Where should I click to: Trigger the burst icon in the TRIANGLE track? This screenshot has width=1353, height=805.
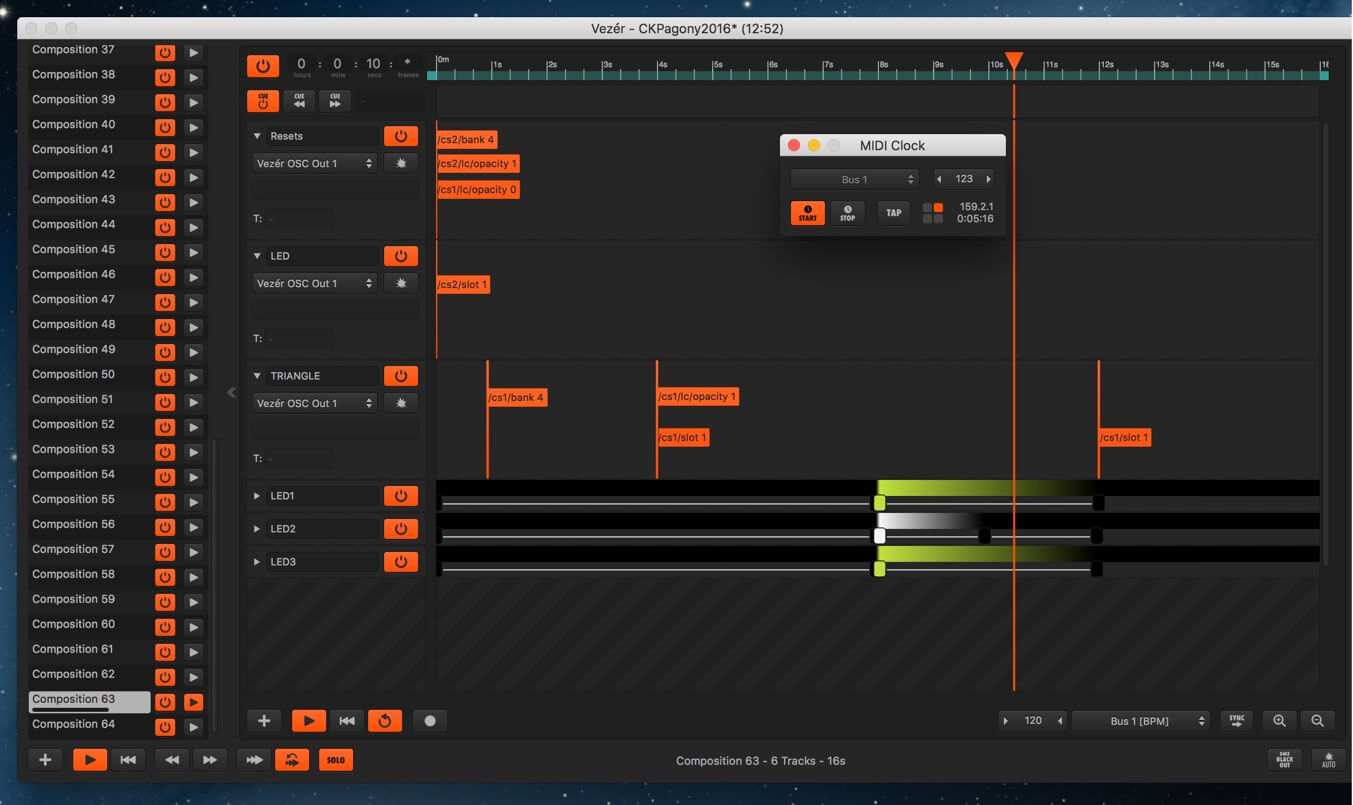pos(401,403)
